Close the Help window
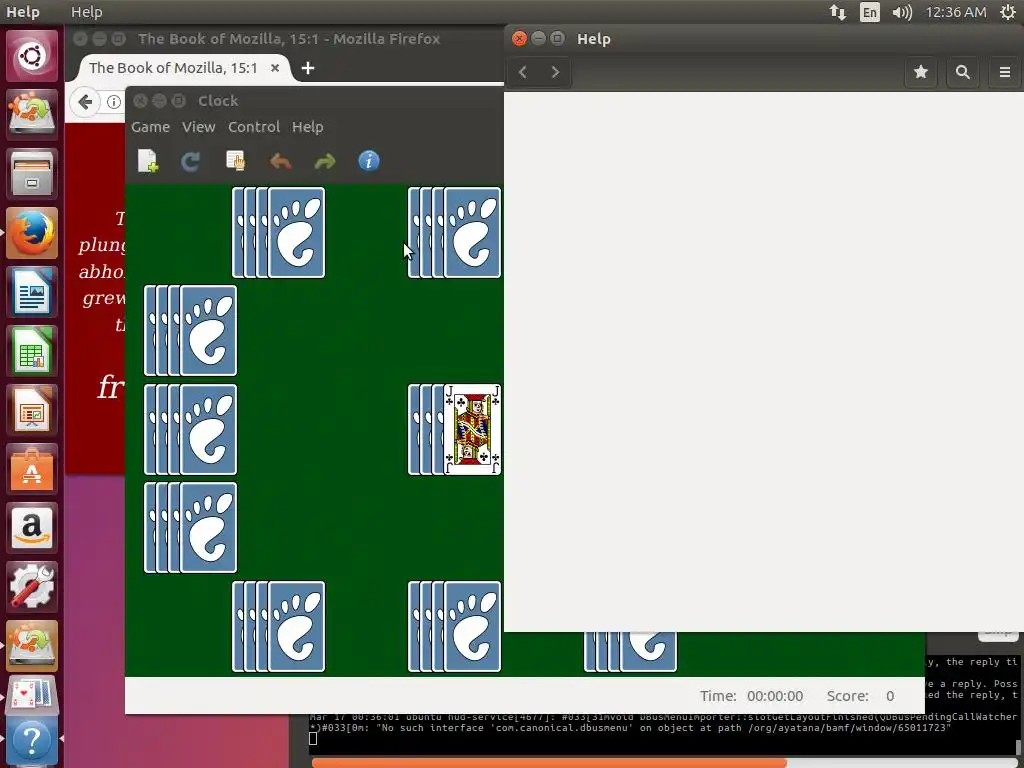This screenshot has height=768, width=1024. (519, 39)
